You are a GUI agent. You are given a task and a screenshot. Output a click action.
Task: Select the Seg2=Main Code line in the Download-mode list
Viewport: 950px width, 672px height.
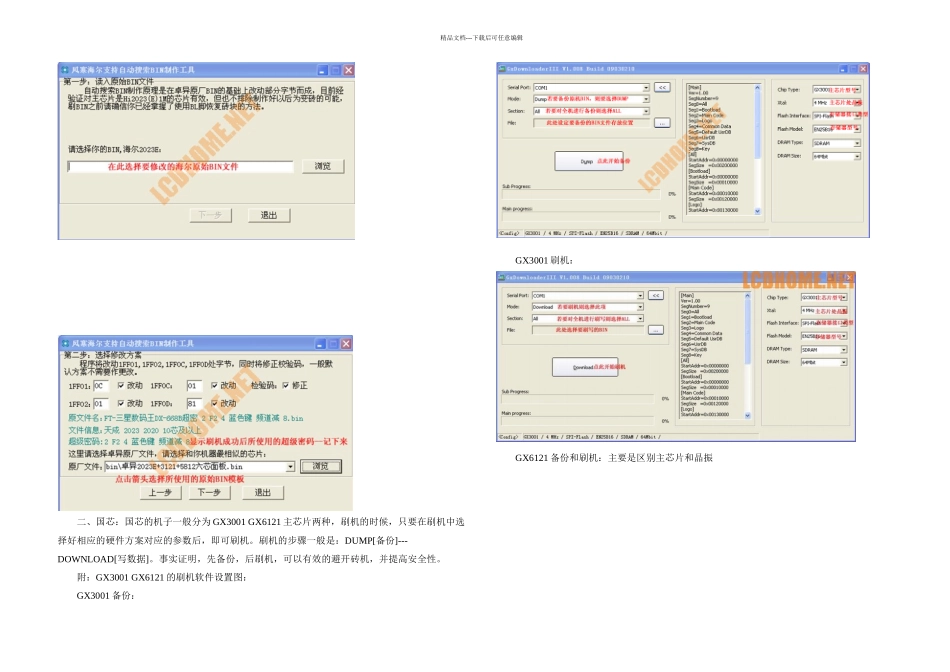[698, 322]
